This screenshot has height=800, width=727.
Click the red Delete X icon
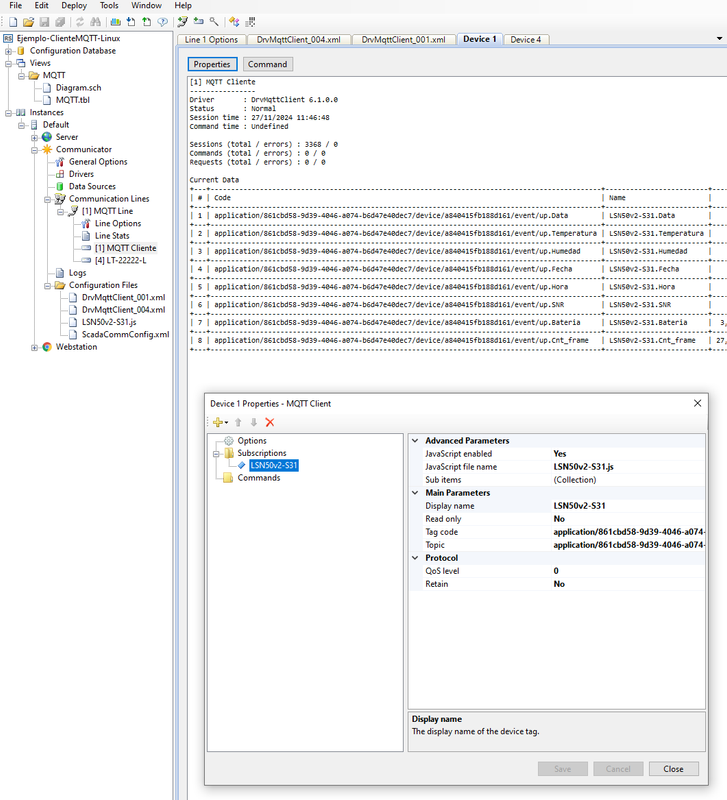tap(270, 422)
